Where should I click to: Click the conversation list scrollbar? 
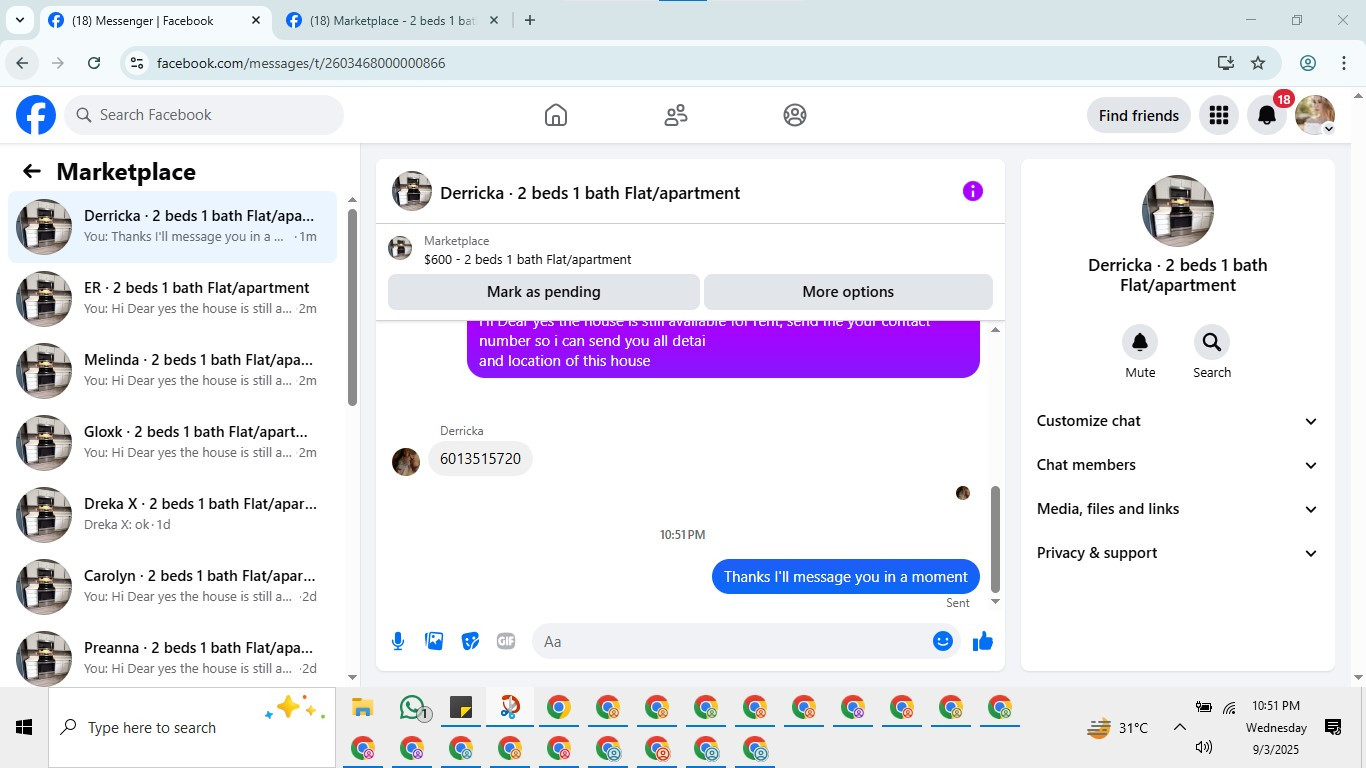click(352, 307)
